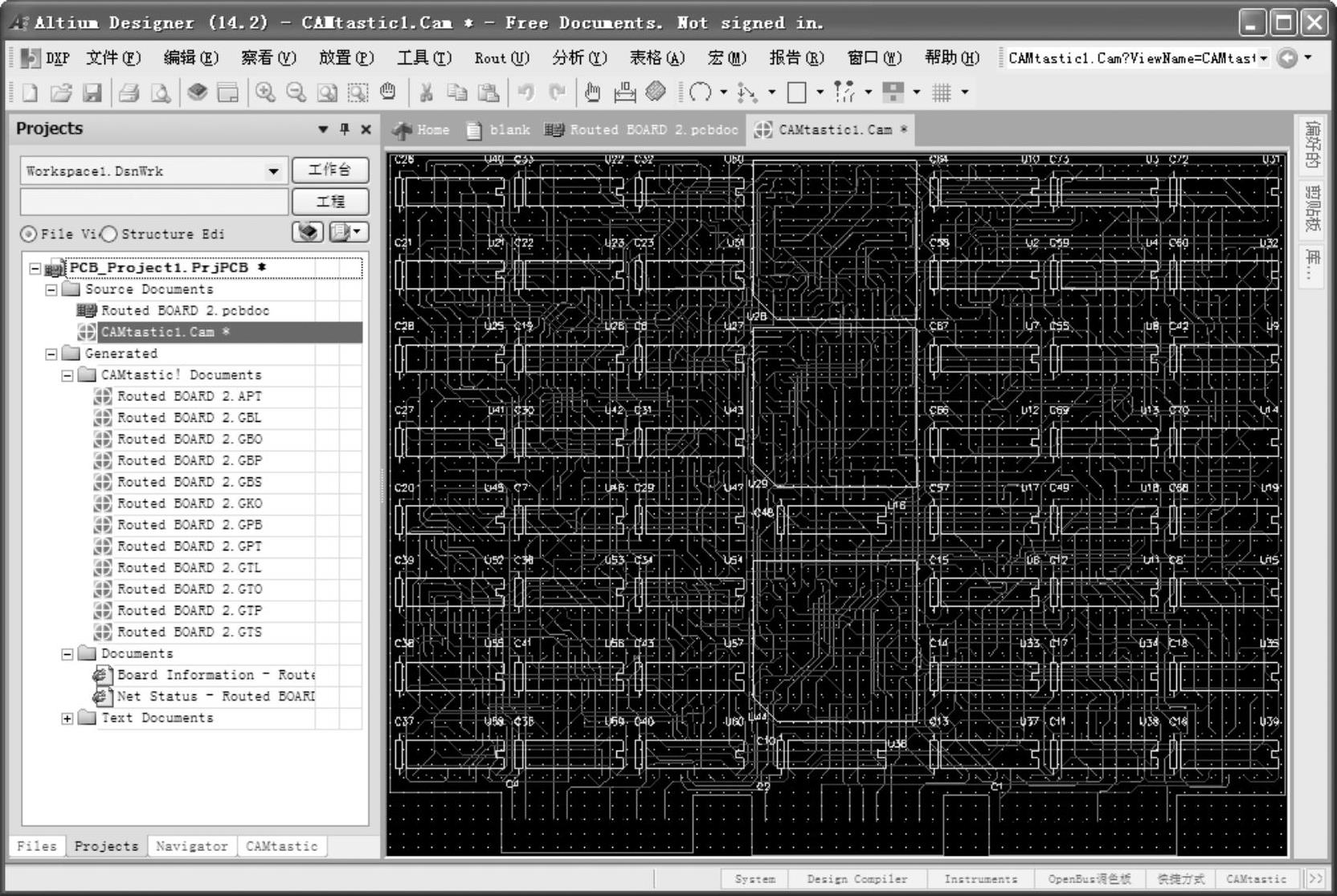The width and height of the screenshot is (1337, 896).
Task: Select the File View radio button
Action: pyautogui.click(x=29, y=234)
